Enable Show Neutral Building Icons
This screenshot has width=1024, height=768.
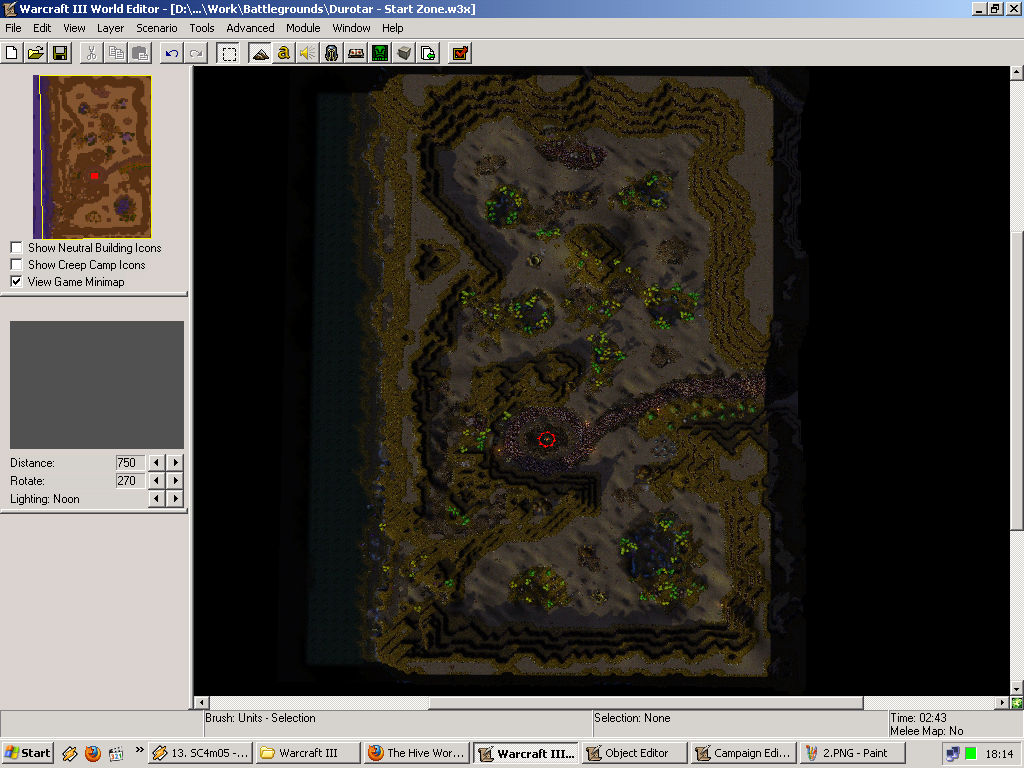tap(16, 248)
